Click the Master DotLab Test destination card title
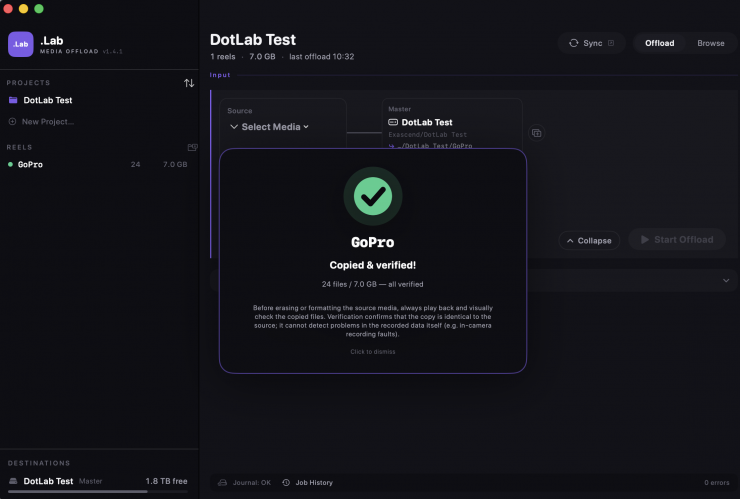Image resolution: width=740 pixels, height=499 pixels. pos(427,122)
